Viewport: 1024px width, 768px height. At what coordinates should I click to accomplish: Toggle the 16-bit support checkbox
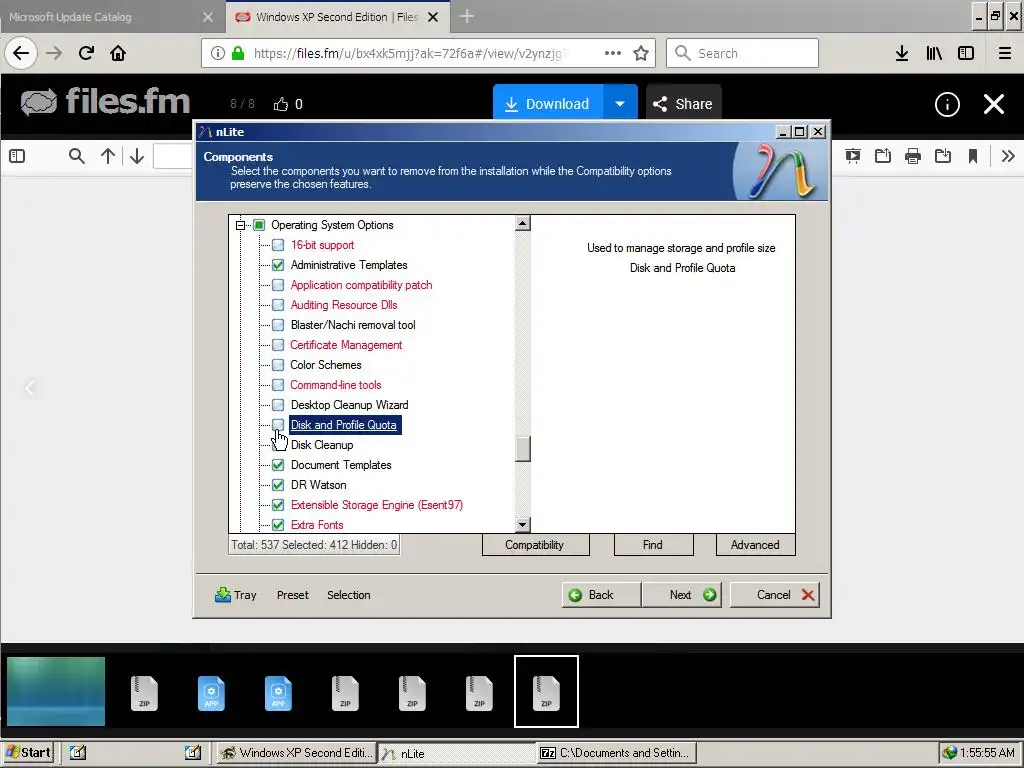(278, 245)
